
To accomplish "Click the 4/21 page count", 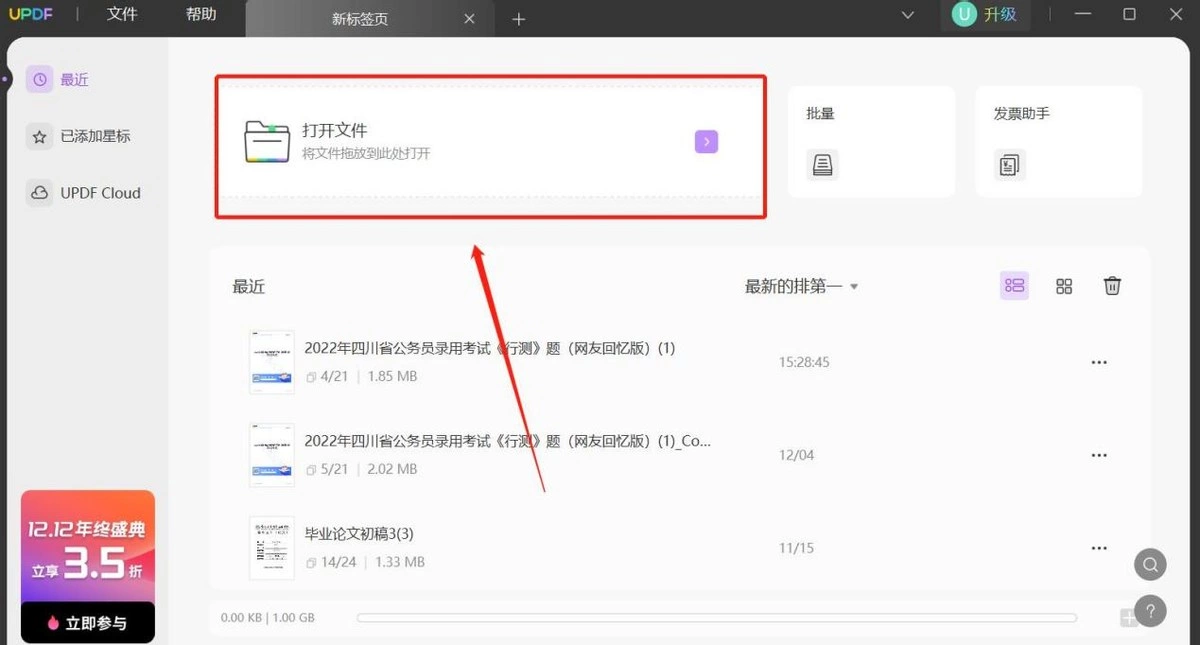I will 333,377.
